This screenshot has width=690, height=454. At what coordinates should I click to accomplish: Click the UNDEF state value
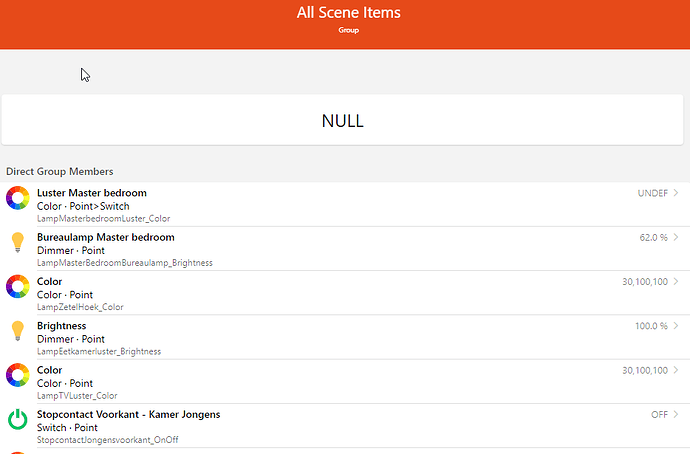click(653, 193)
